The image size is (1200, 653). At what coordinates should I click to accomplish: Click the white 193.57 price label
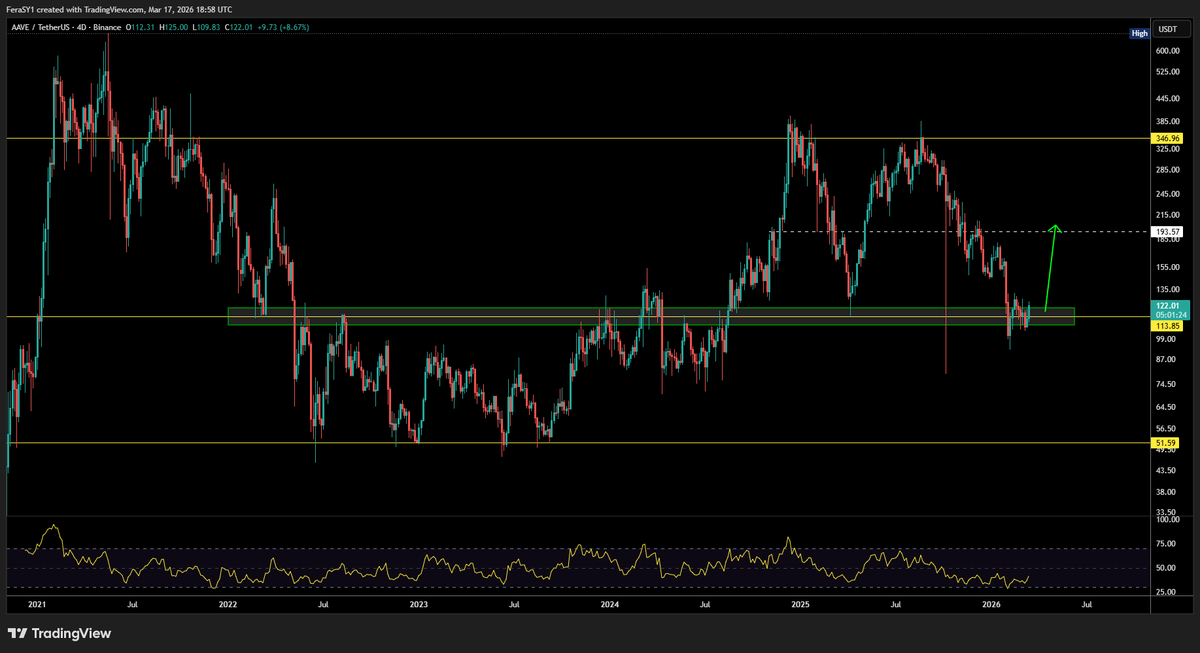(1166, 231)
